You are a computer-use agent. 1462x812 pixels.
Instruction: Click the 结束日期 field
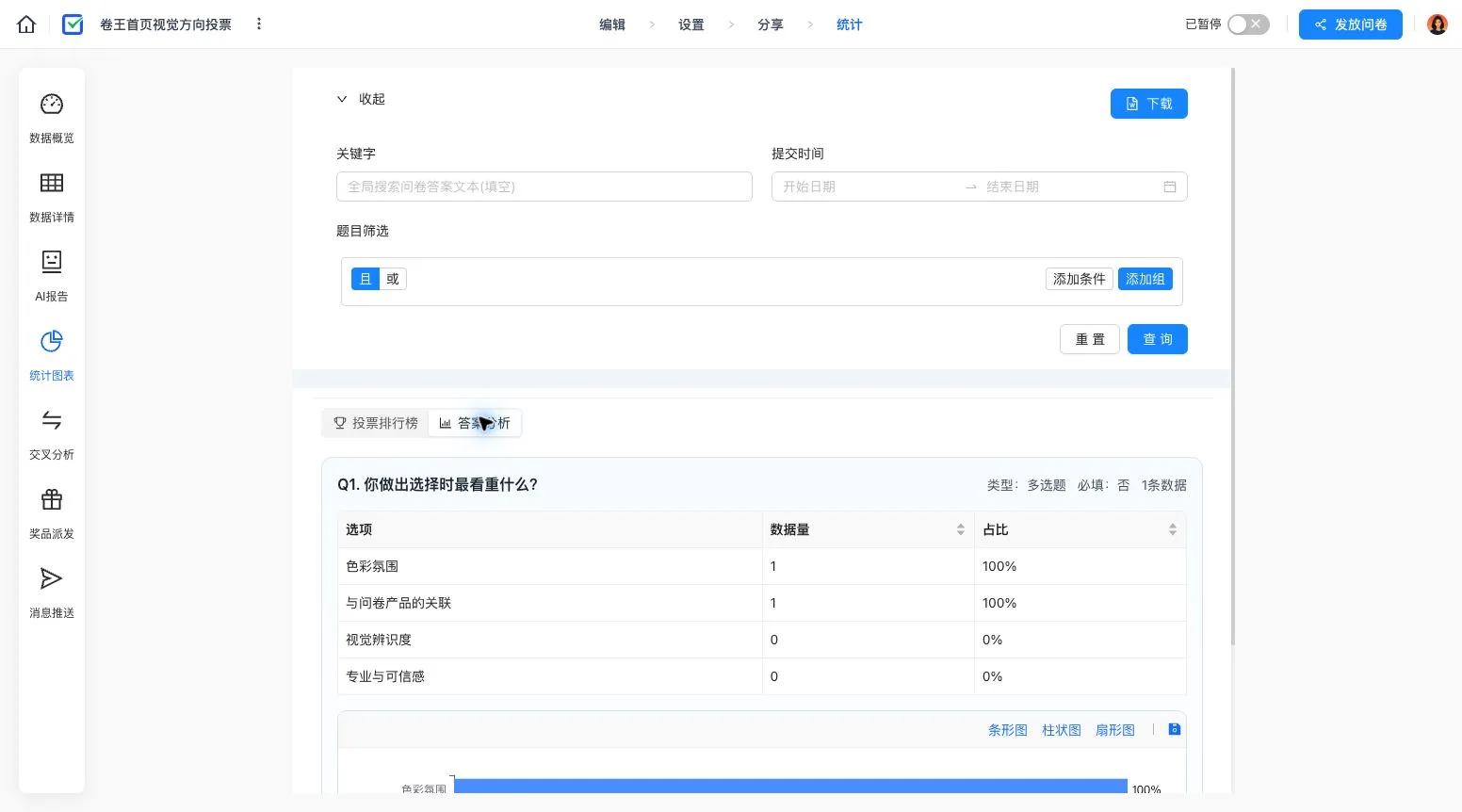[1069, 187]
